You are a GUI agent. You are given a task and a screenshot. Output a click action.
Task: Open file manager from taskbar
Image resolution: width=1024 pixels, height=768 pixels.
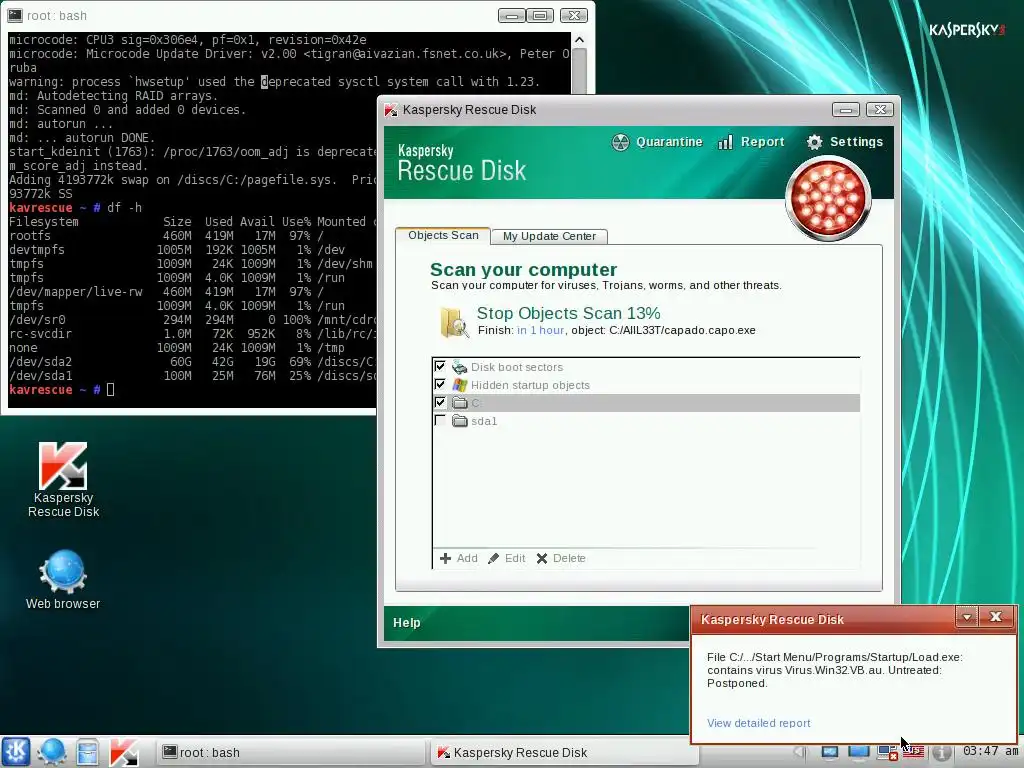[x=87, y=752]
